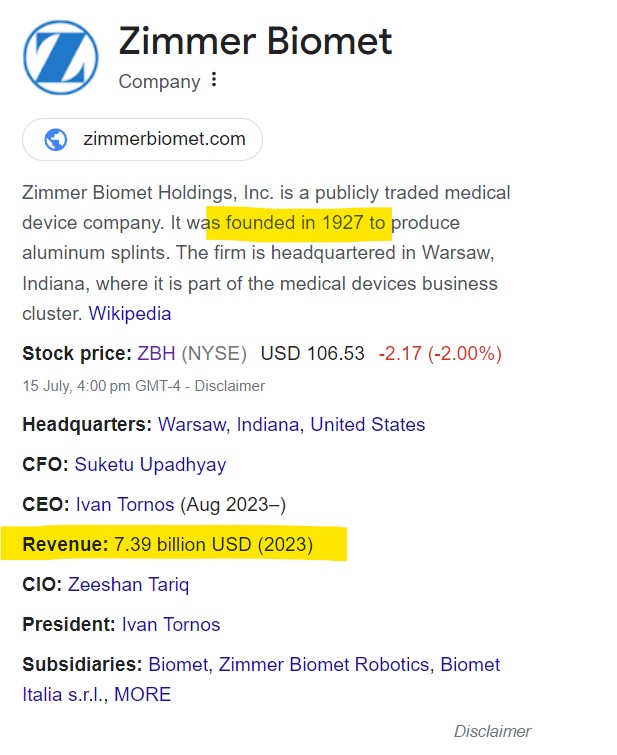Open the Biomet subsidiary link
Image resolution: width=617 pixels, height=755 pixels.
tap(178, 664)
